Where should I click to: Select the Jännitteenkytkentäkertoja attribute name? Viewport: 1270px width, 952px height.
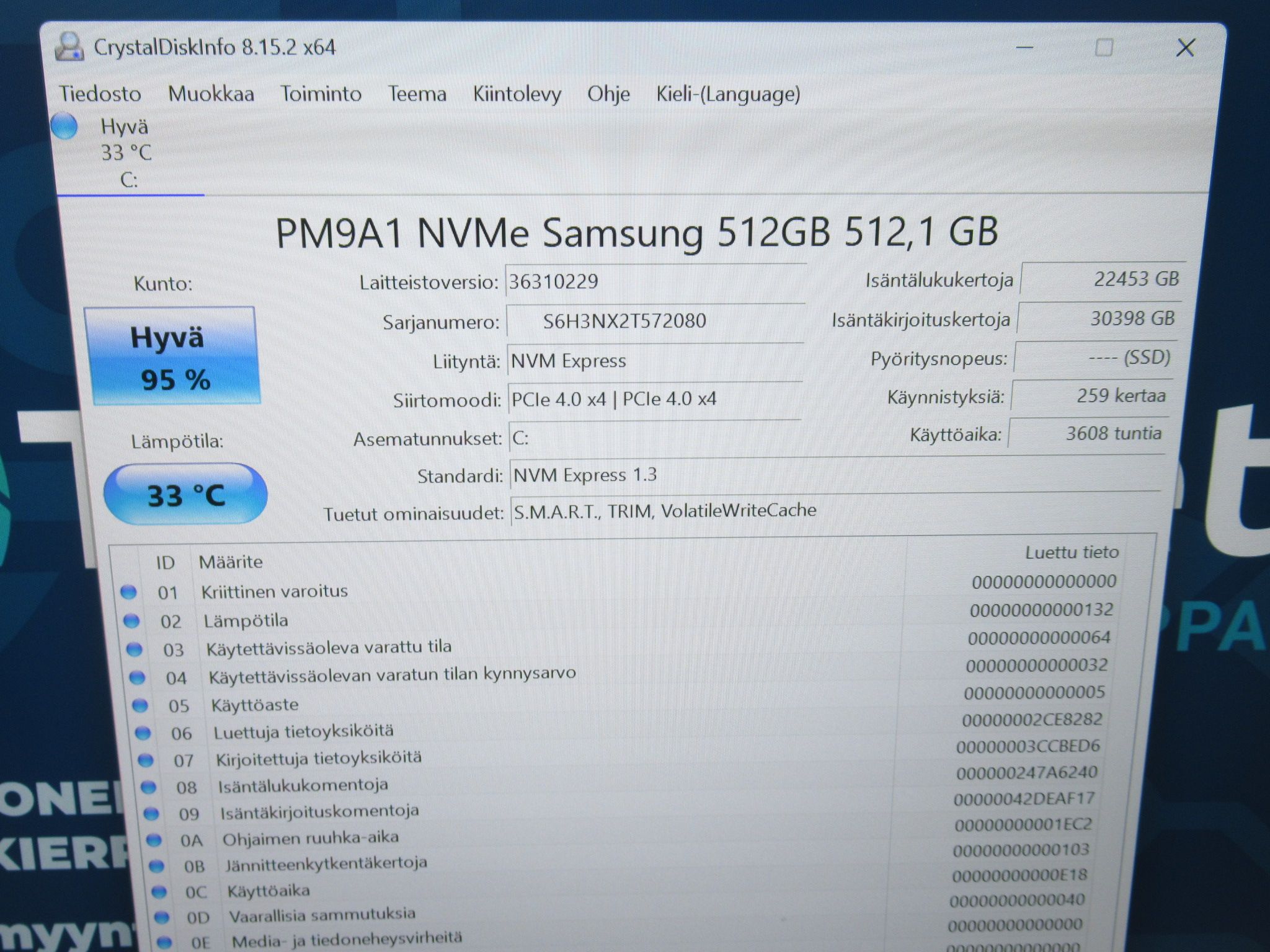(x=326, y=864)
